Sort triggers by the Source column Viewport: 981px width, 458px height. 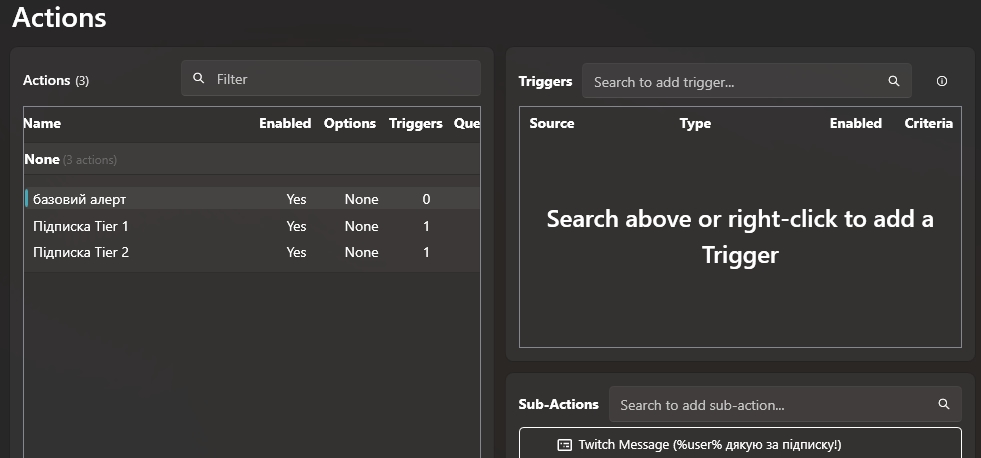[x=552, y=124]
